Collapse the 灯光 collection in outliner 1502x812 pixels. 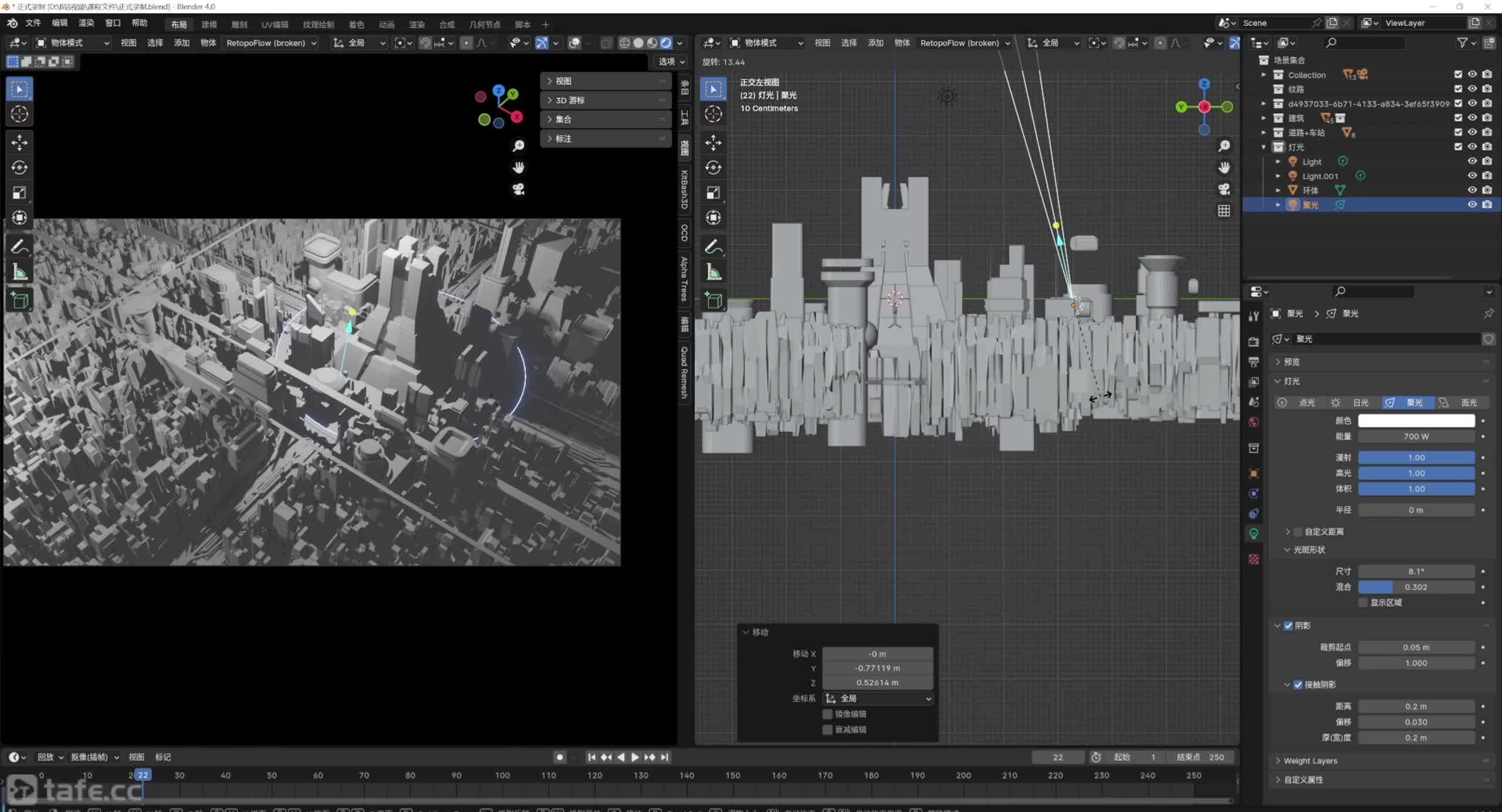point(1264,147)
